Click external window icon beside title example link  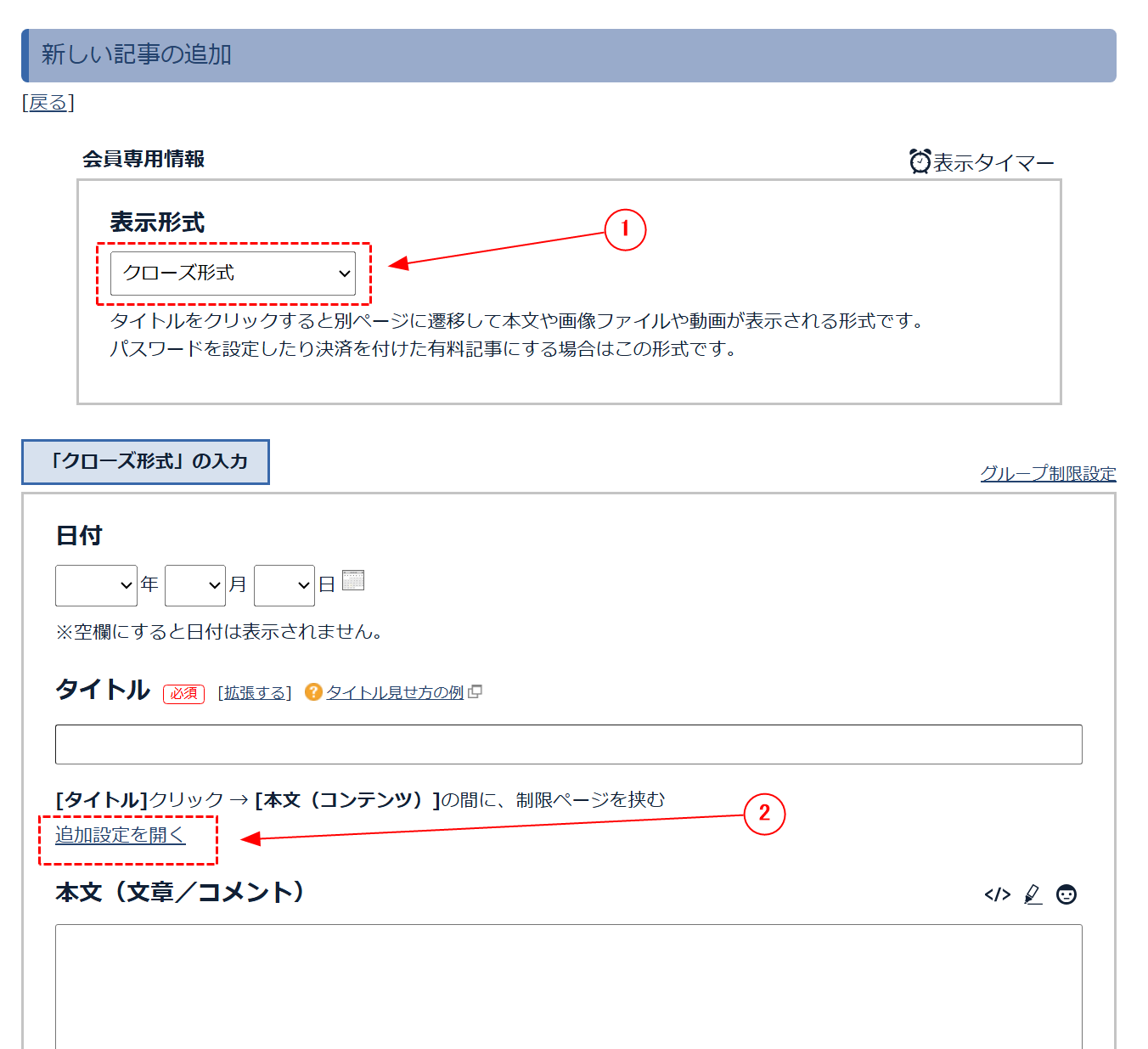476,691
